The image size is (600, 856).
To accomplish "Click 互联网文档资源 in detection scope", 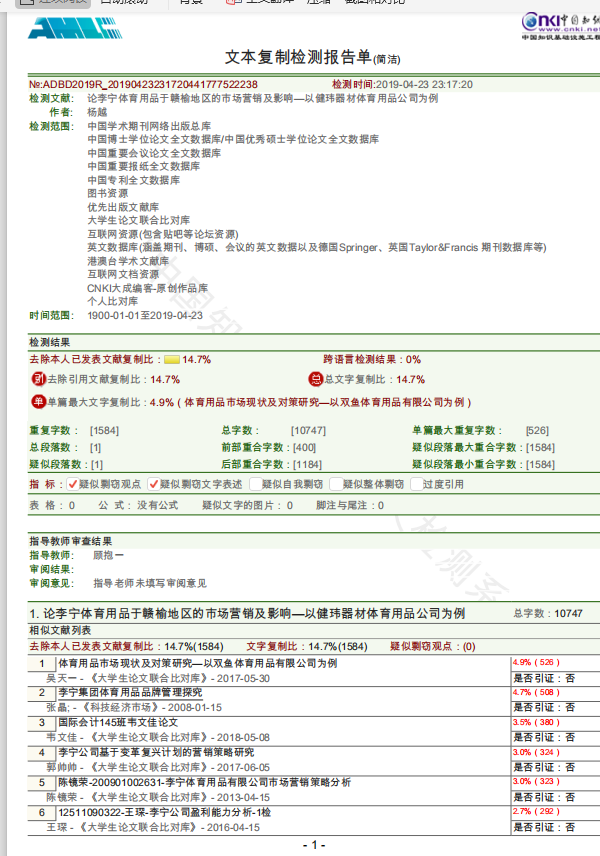I will (x=123, y=274).
